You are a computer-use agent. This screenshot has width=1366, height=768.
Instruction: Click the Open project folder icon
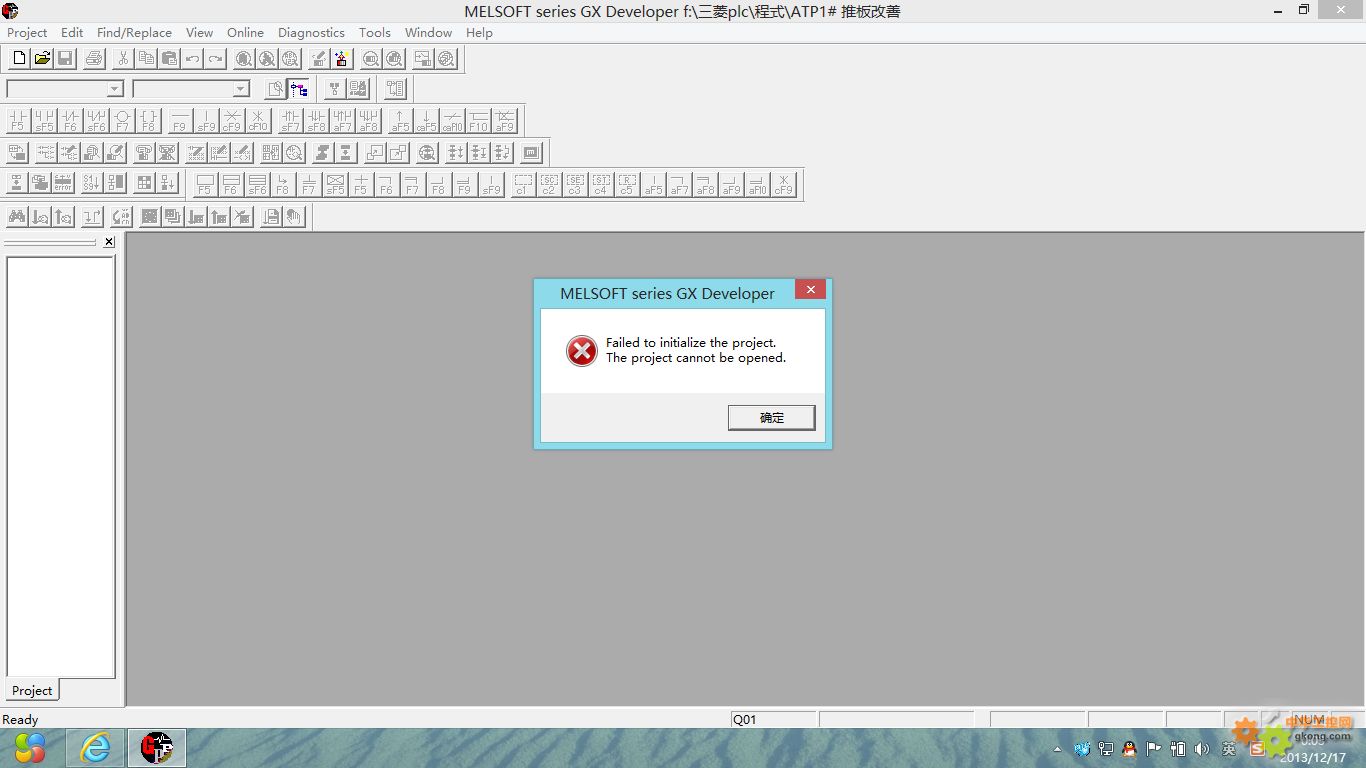(x=42, y=59)
